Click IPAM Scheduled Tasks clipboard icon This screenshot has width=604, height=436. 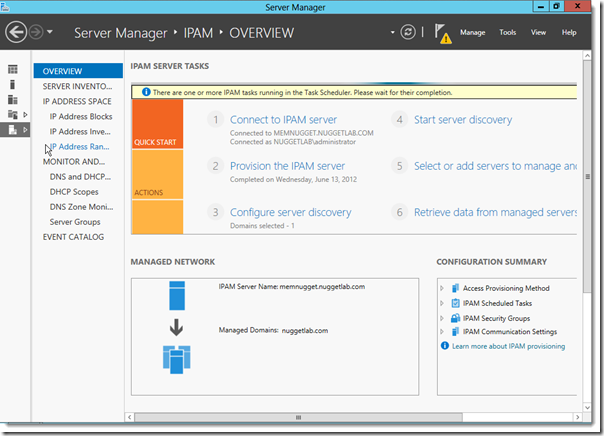pos(455,303)
